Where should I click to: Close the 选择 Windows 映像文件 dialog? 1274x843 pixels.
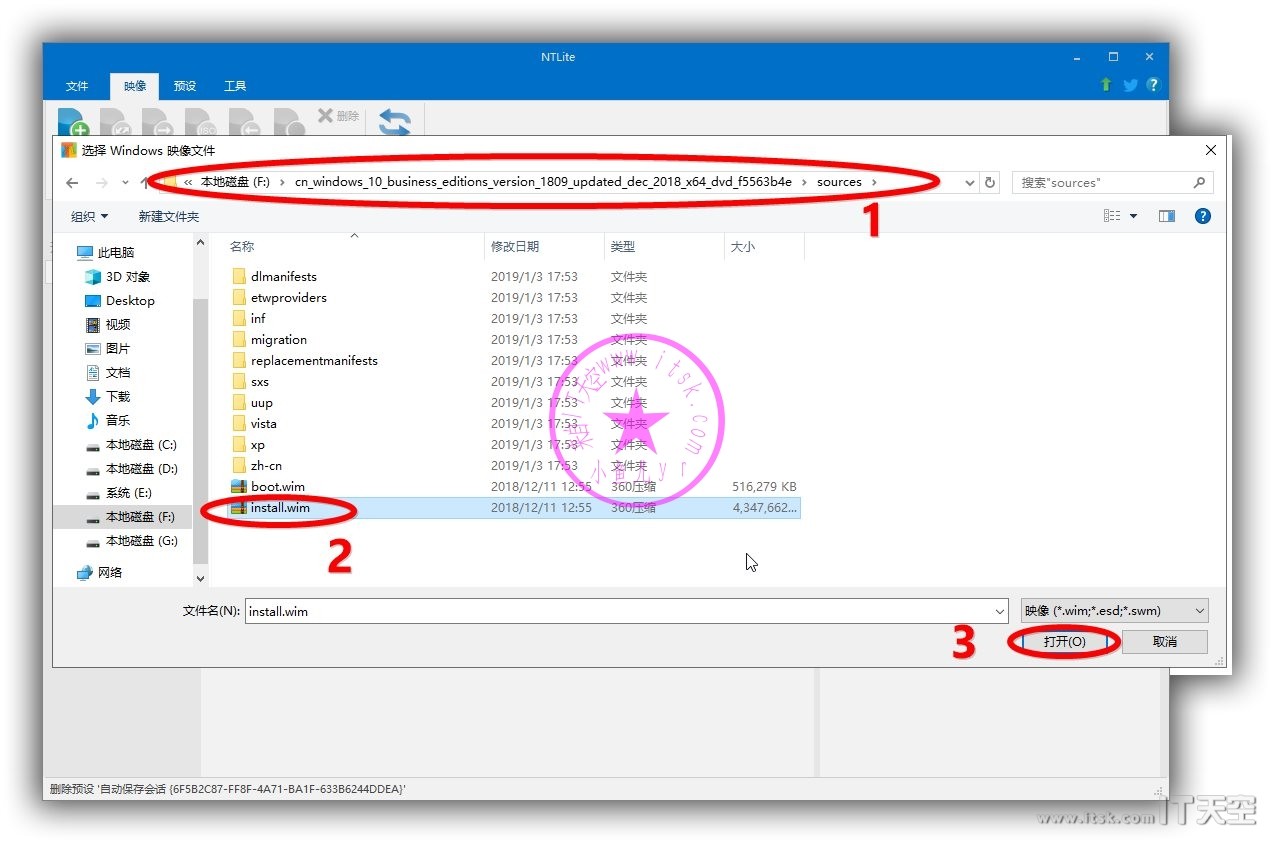(x=1210, y=150)
